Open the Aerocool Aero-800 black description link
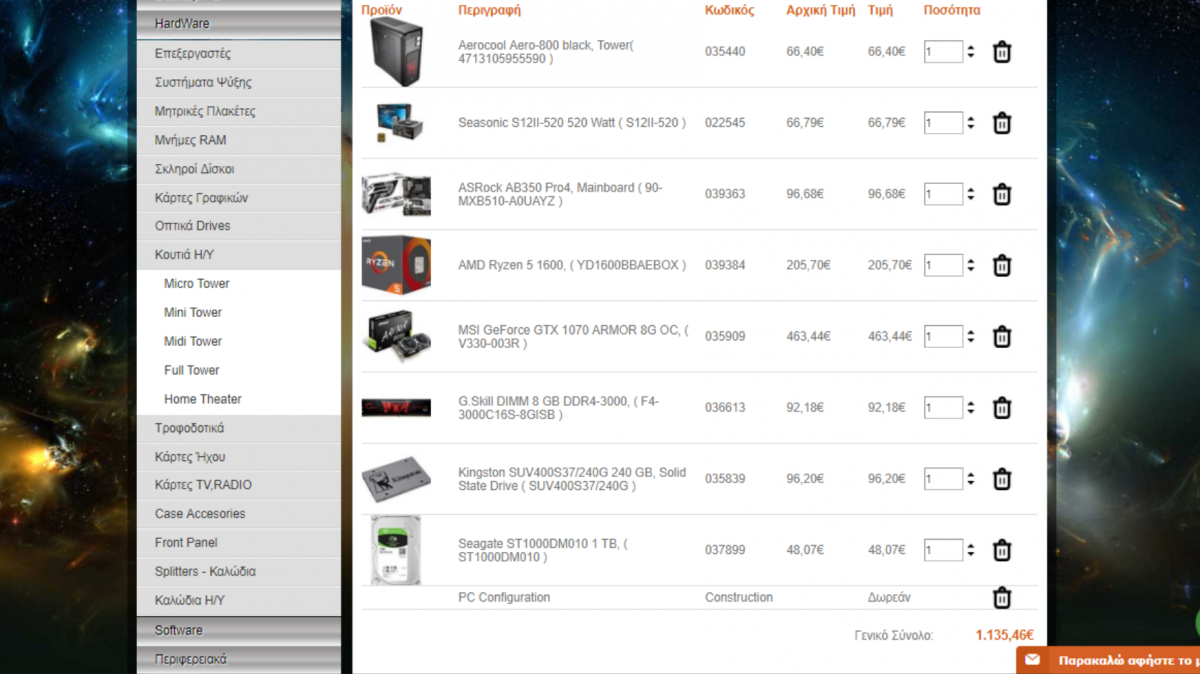Image resolution: width=1200 pixels, height=674 pixels. point(546,52)
